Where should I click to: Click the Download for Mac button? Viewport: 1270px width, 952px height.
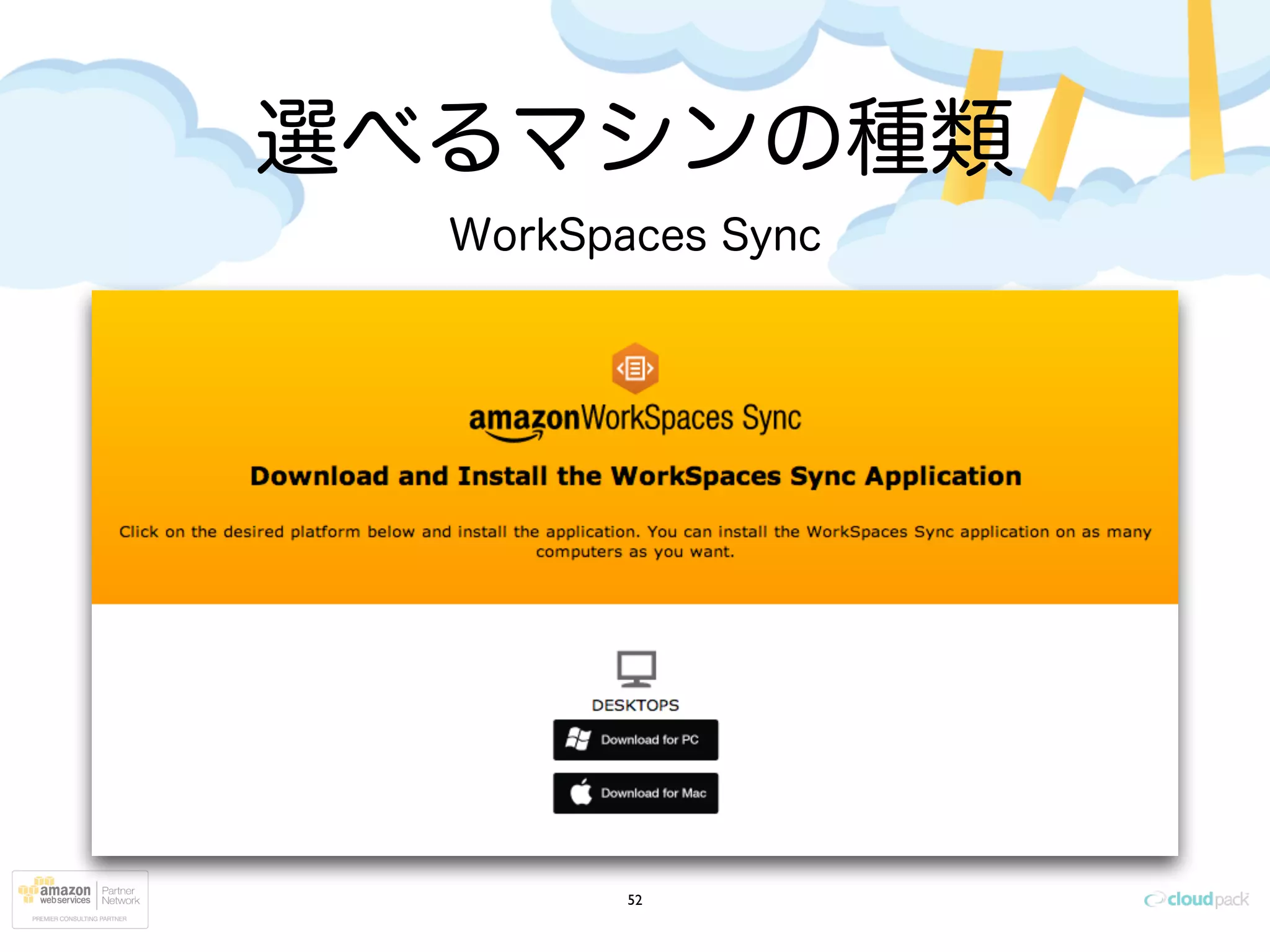point(636,793)
